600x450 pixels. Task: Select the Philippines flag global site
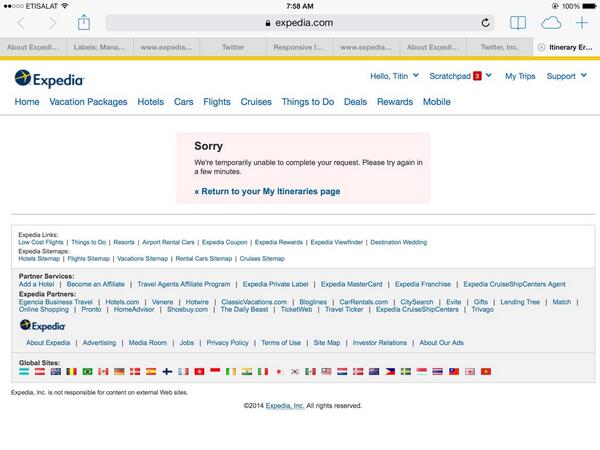pyautogui.click(x=390, y=372)
